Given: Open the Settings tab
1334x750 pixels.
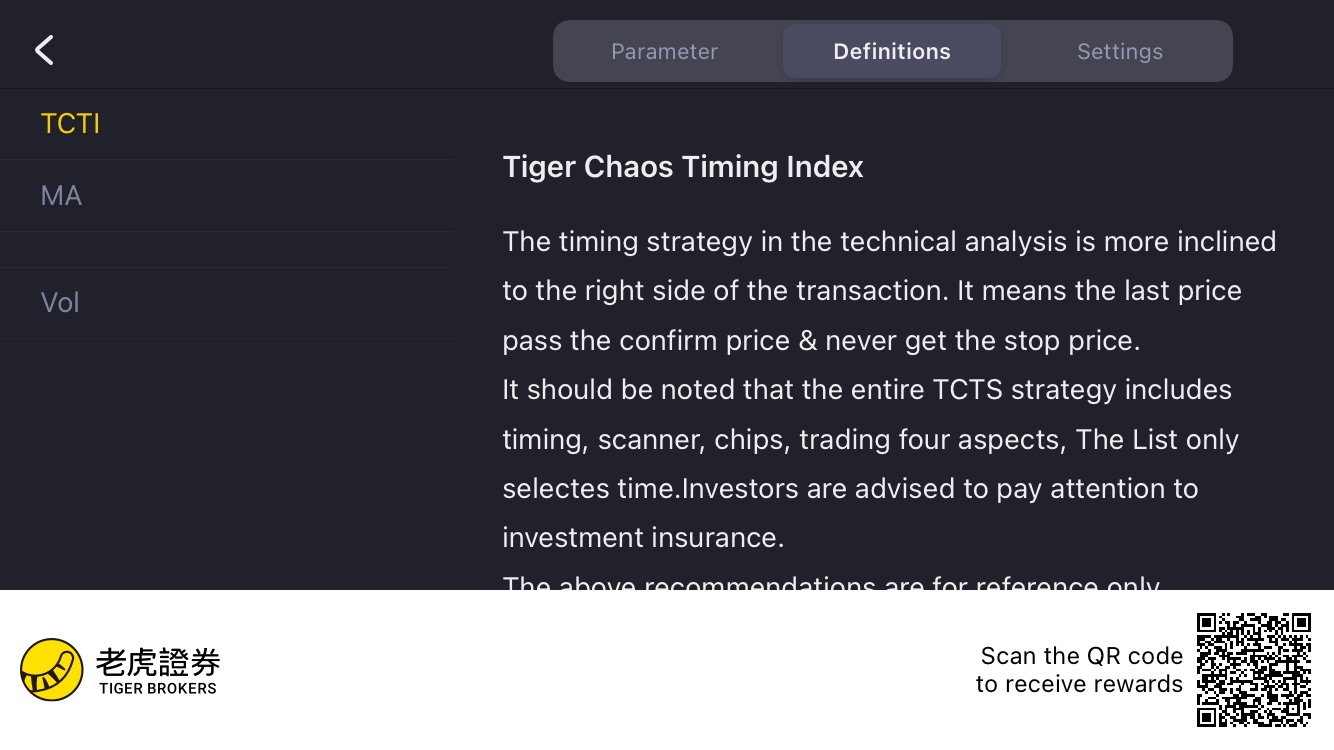Looking at the screenshot, I should (1119, 52).
